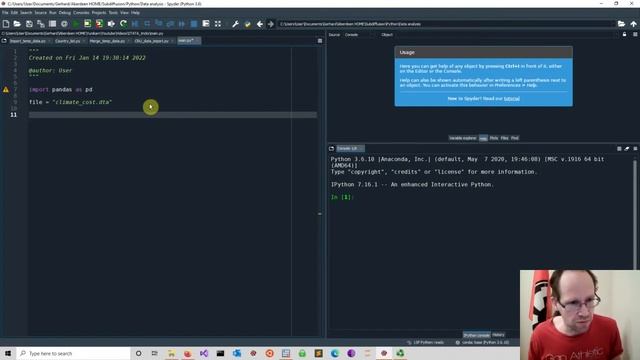This screenshot has width=640, height=360.
Task: Open the Debug menu
Action: (64, 13)
